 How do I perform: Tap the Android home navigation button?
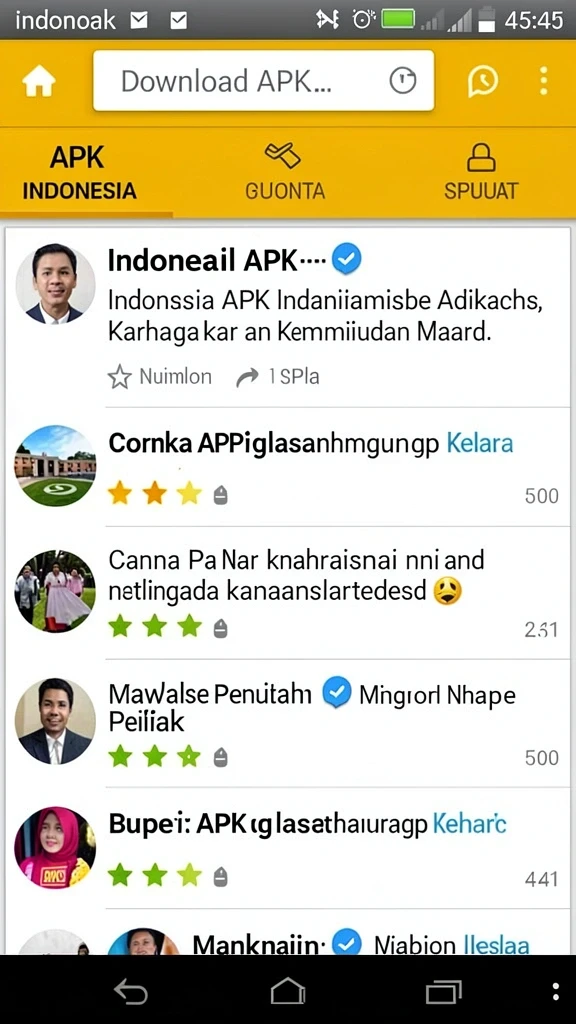[288, 991]
